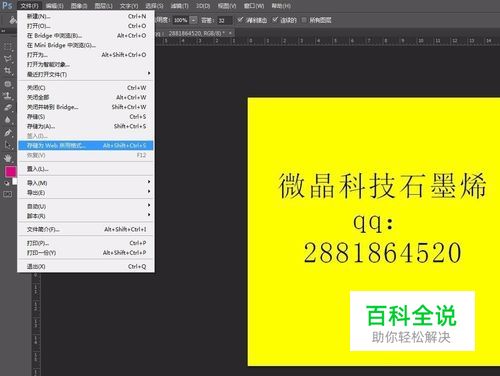Viewport: 500px width, 376px height.
Task: Click the Ps application logo
Action: (x=7, y=5)
